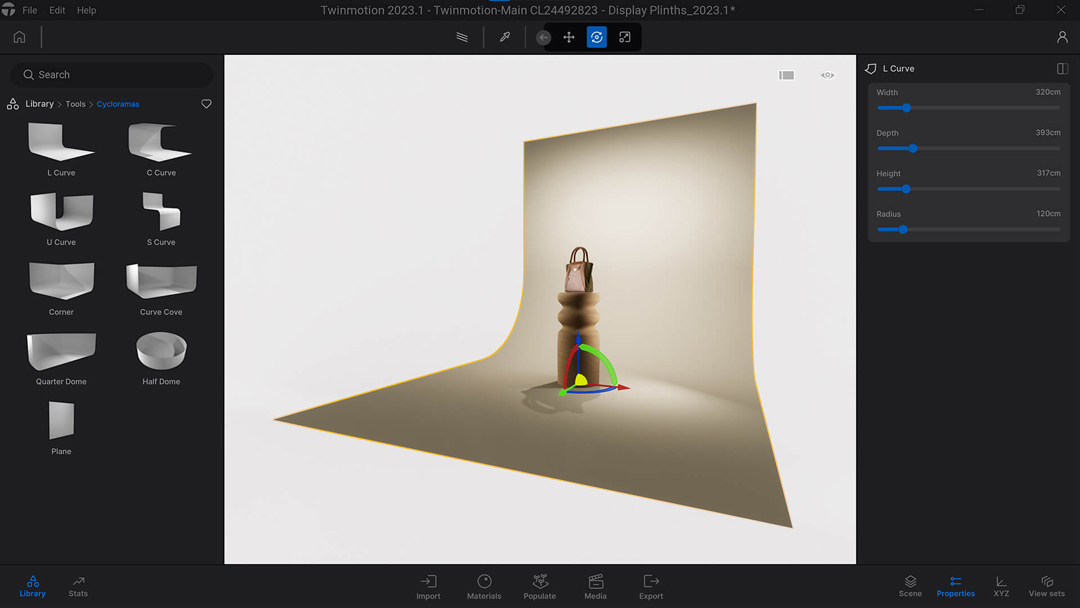This screenshot has height=608, width=1080.
Task: Toggle favorites heart in Library
Action: pos(207,104)
